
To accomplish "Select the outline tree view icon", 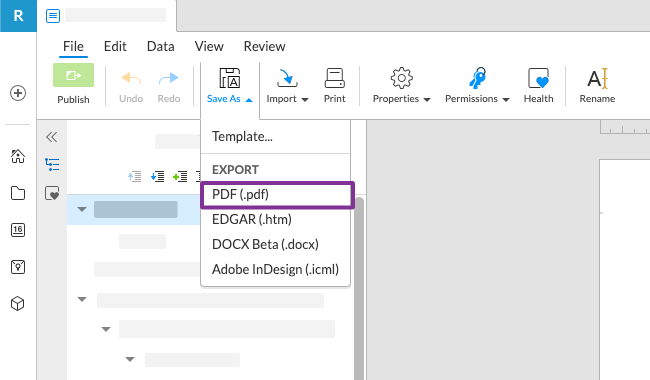I will point(52,165).
